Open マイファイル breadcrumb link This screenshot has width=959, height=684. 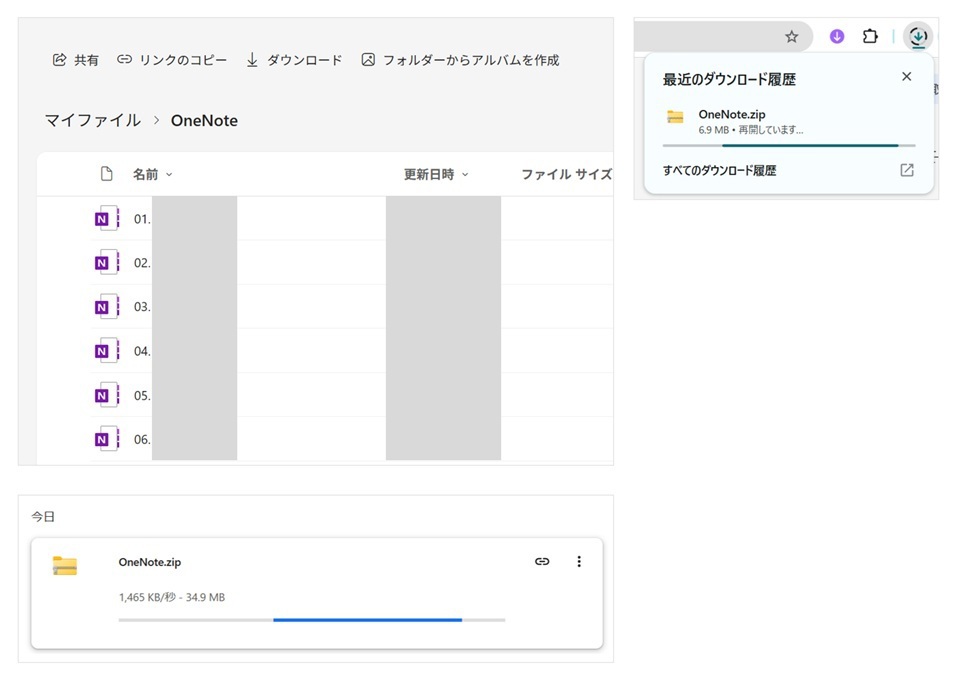click(92, 121)
